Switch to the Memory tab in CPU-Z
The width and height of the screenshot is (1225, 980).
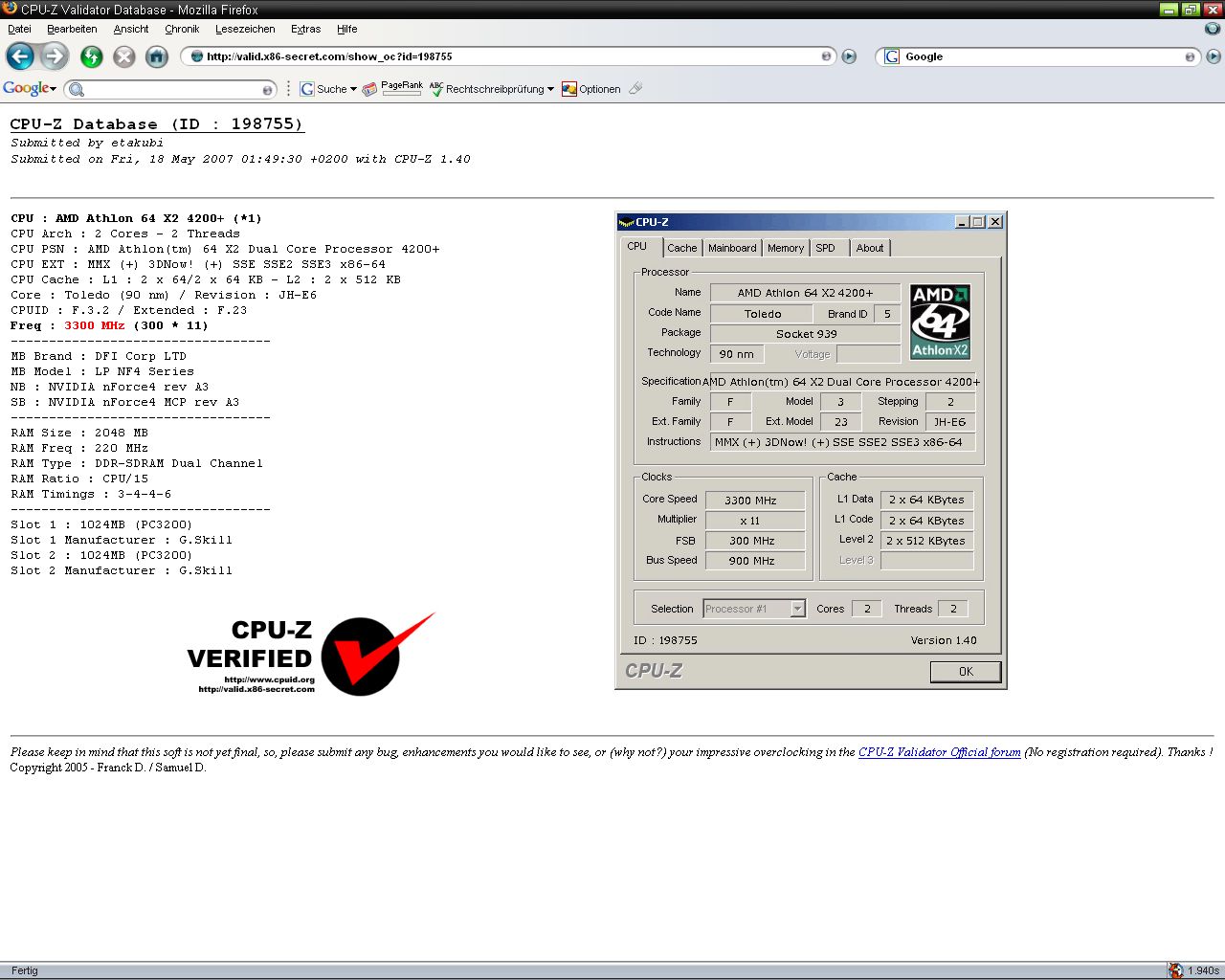tap(786, 248)
